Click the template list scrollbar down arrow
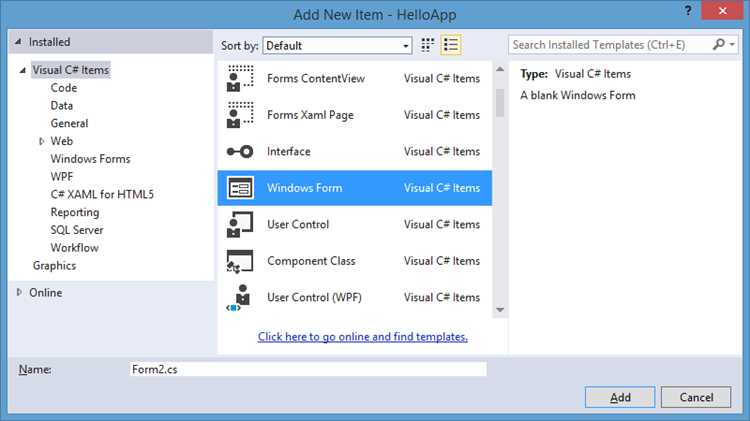 (500, 310)
